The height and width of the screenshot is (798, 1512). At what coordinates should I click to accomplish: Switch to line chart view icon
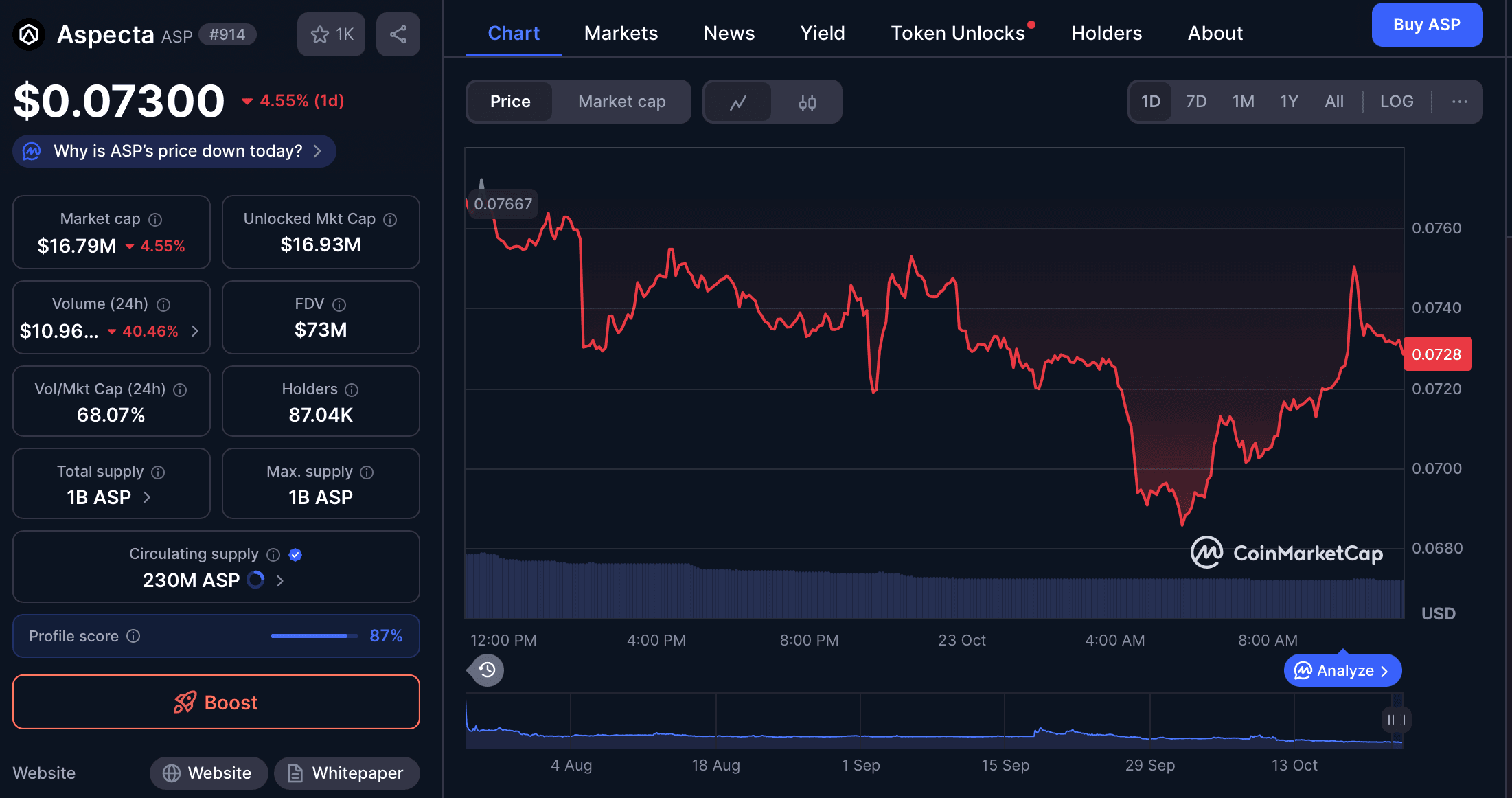coord(738,102)
